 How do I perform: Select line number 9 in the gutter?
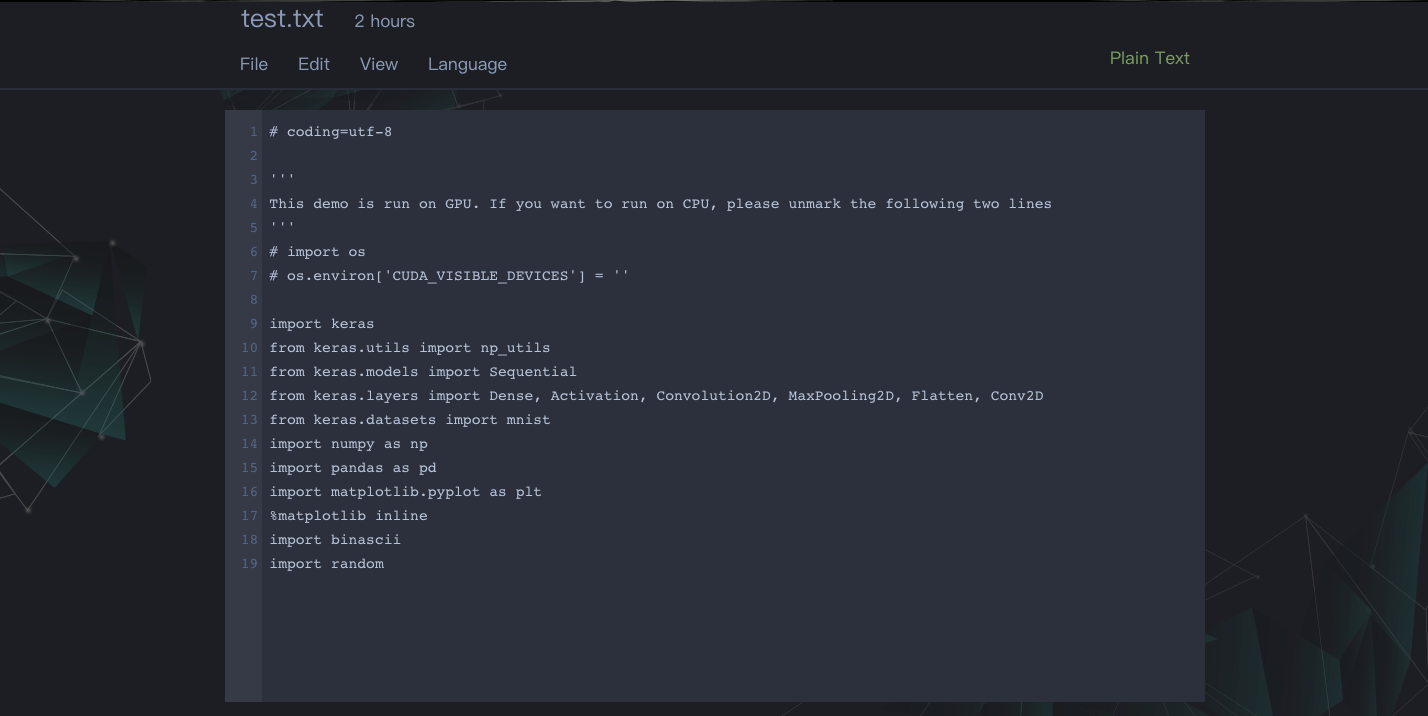click(253, 324)
